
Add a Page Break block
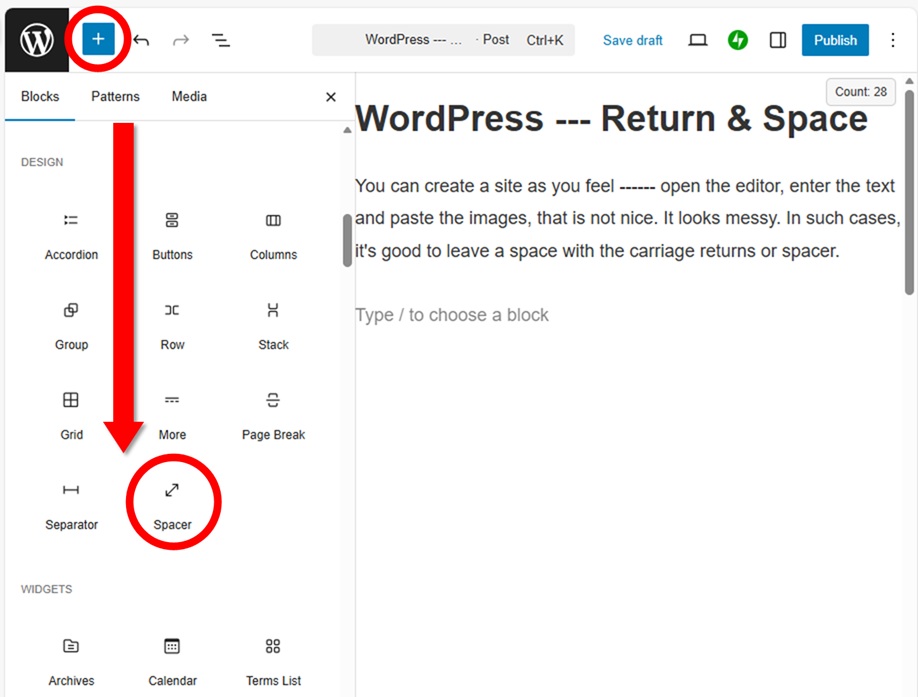point(273,414)
